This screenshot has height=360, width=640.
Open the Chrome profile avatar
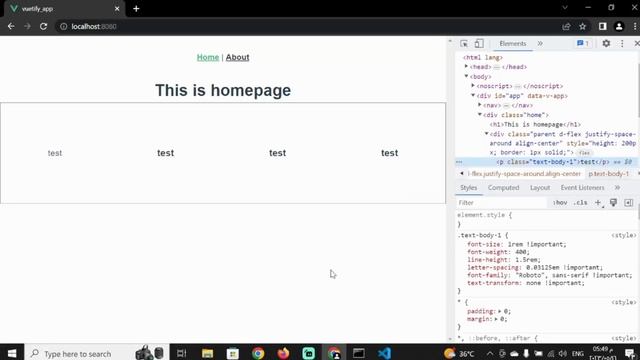point(619,27)
